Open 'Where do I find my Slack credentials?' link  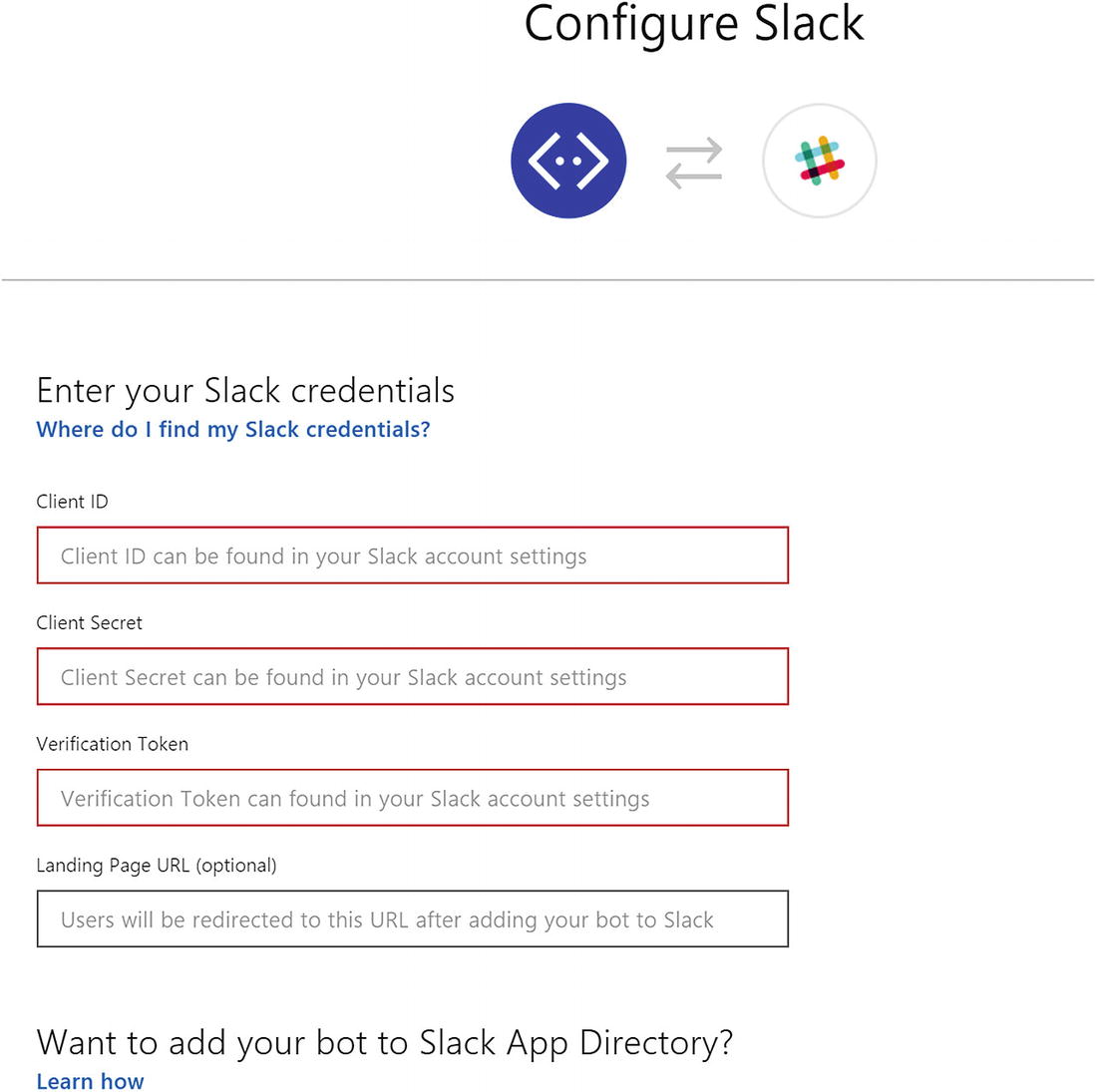coord(233,430)
